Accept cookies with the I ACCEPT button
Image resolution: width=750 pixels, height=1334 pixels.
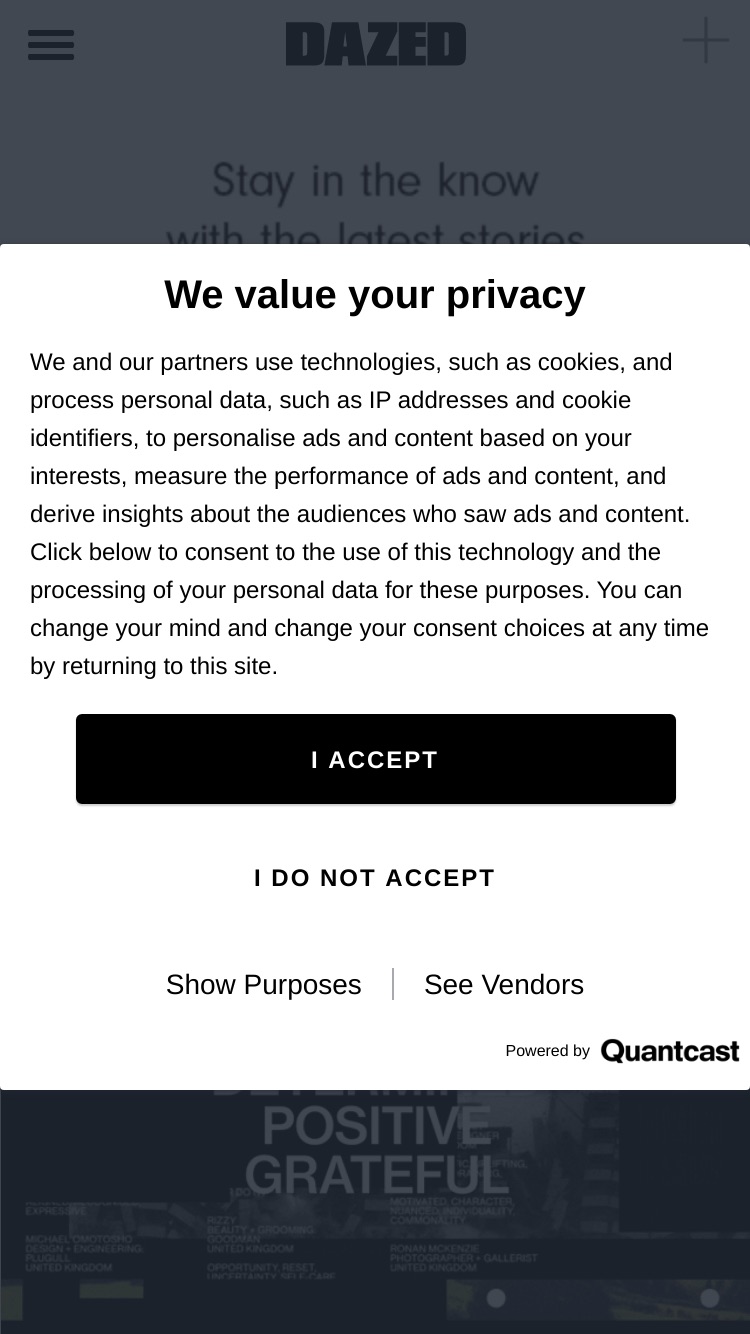[x=376, y=759]
